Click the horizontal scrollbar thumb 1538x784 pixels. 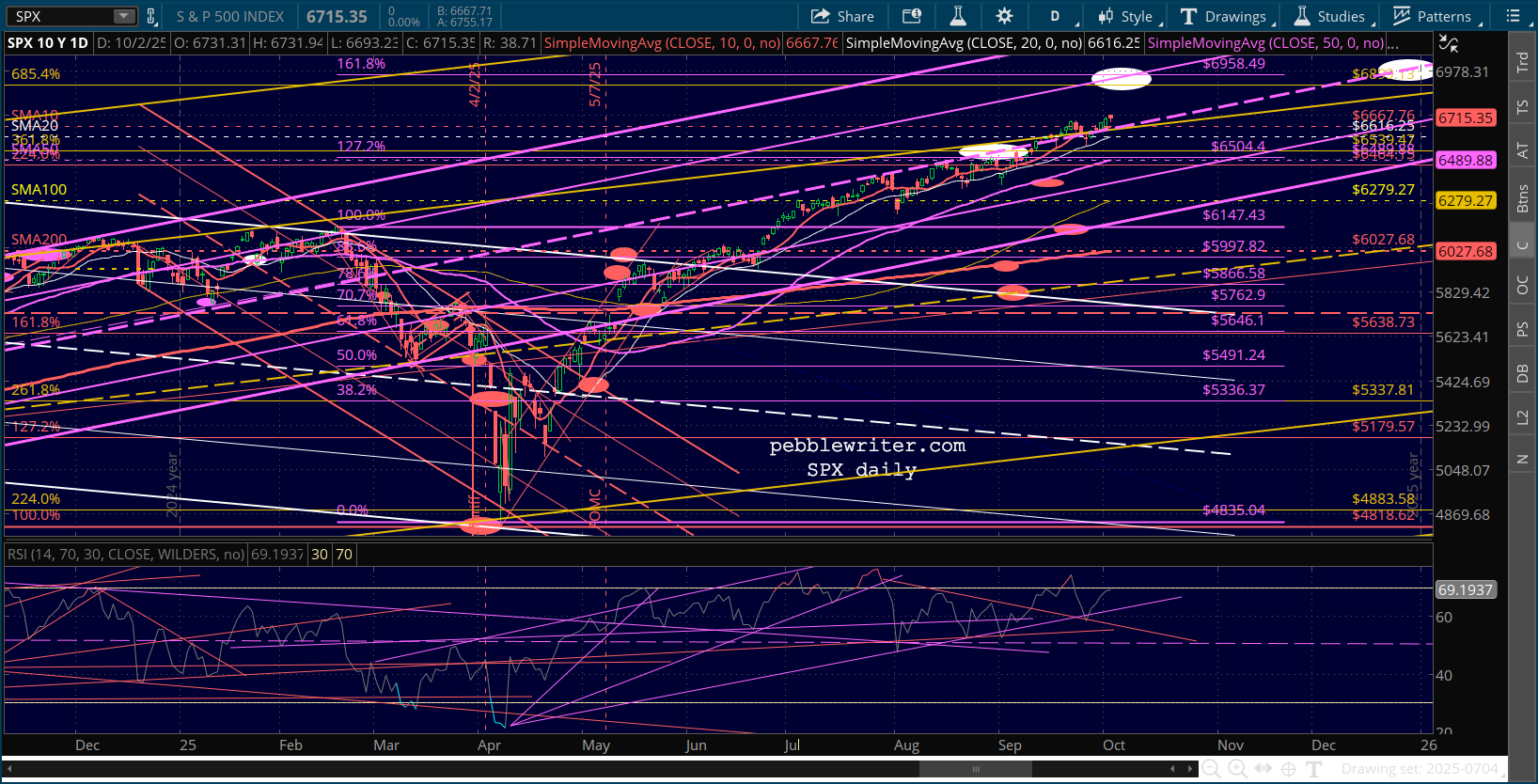pyautogui.click(x=976, y=769)
